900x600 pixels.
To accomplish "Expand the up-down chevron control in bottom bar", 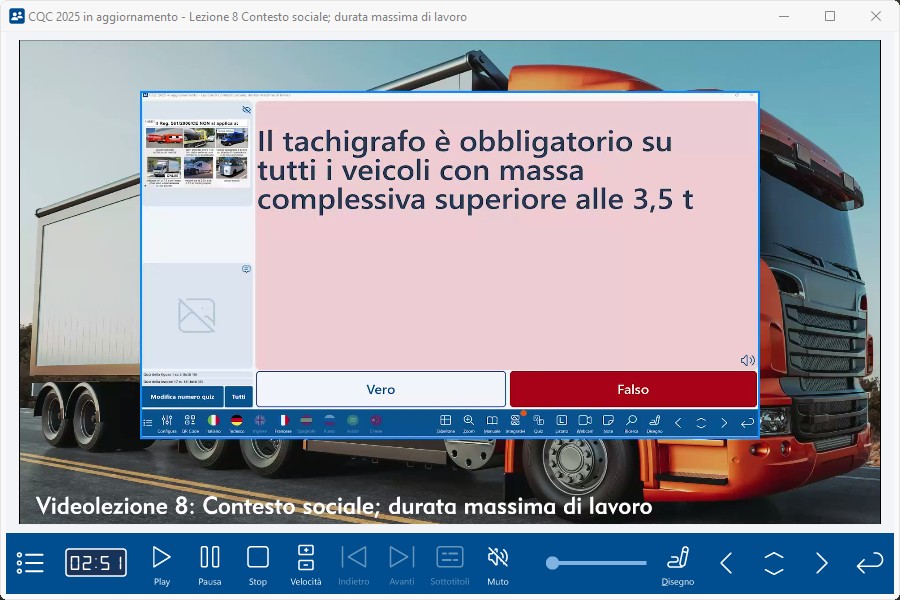I will [774, 563].
